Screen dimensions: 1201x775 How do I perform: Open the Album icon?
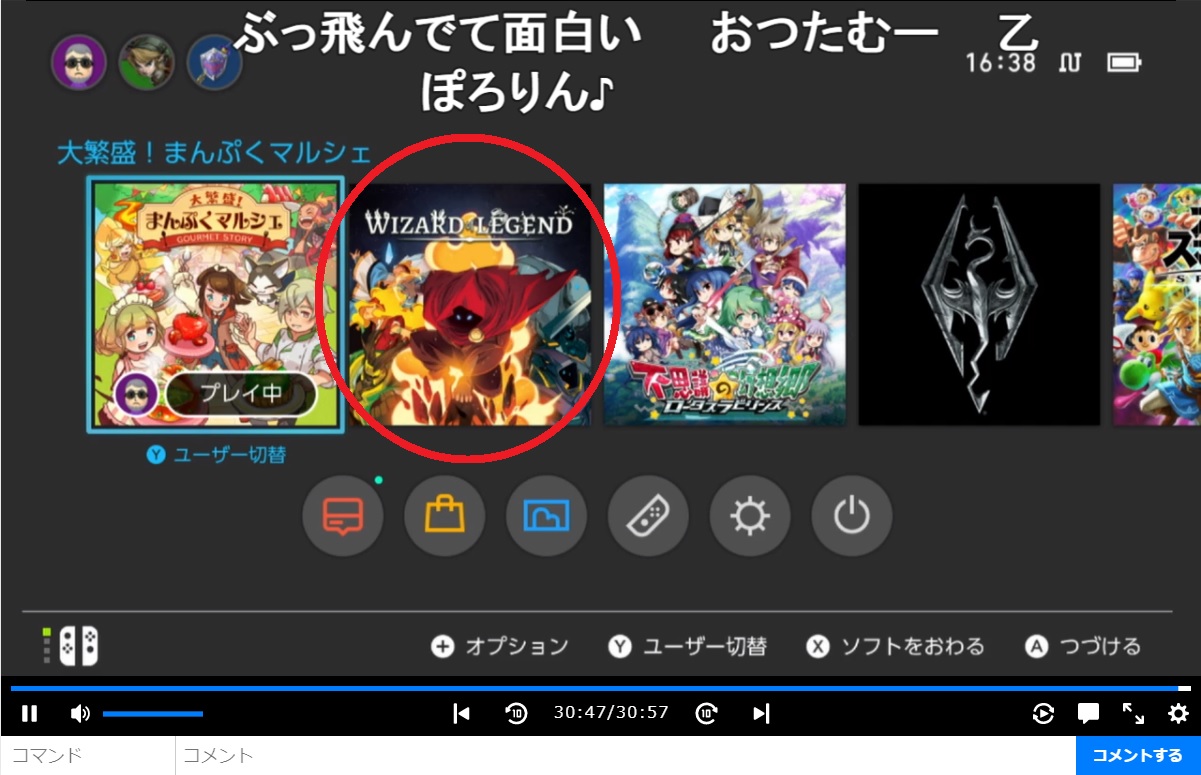pyautogui.click(x=546, y=516)
